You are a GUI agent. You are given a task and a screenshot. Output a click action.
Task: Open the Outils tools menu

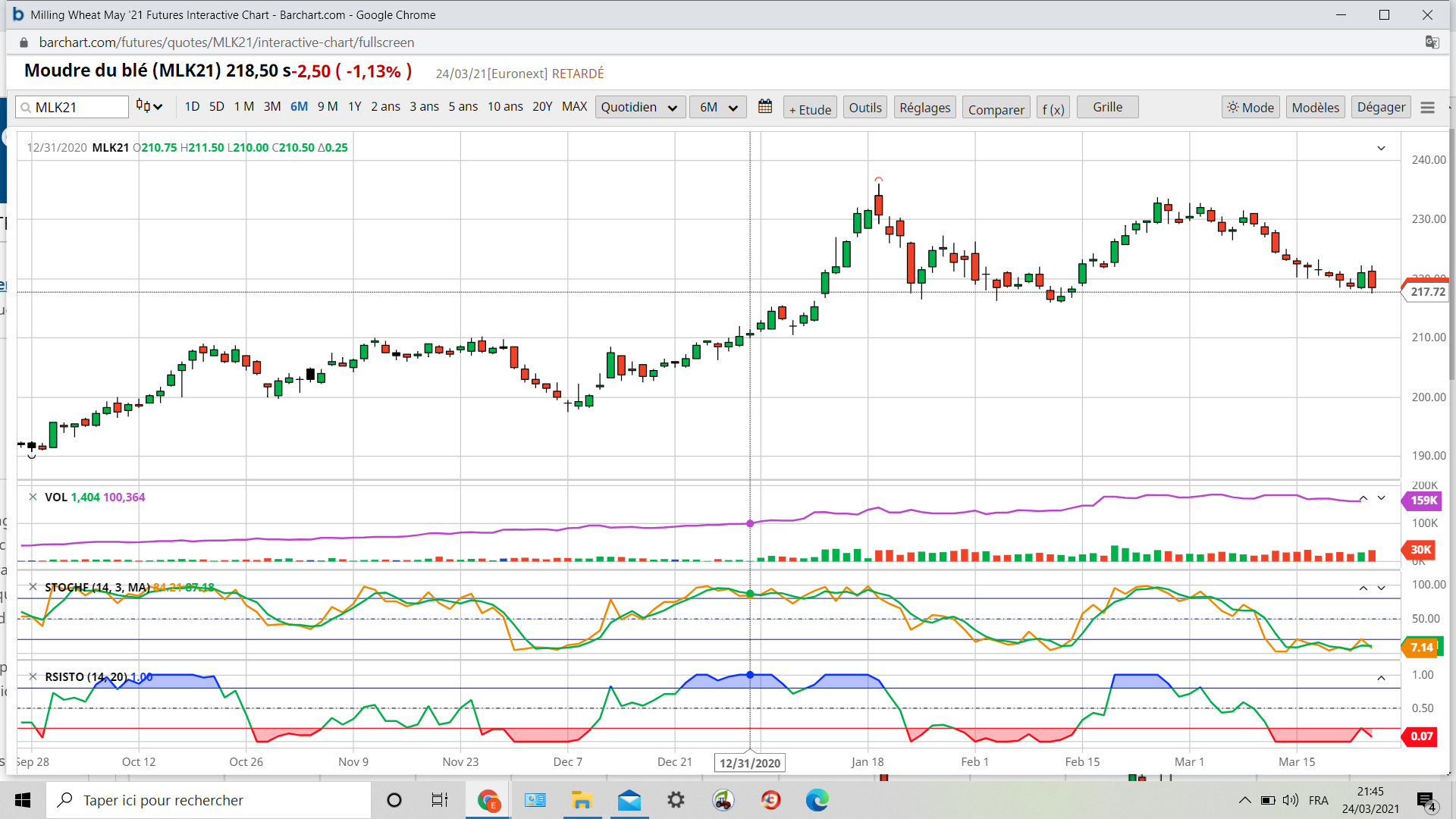(x=865, y=108)
